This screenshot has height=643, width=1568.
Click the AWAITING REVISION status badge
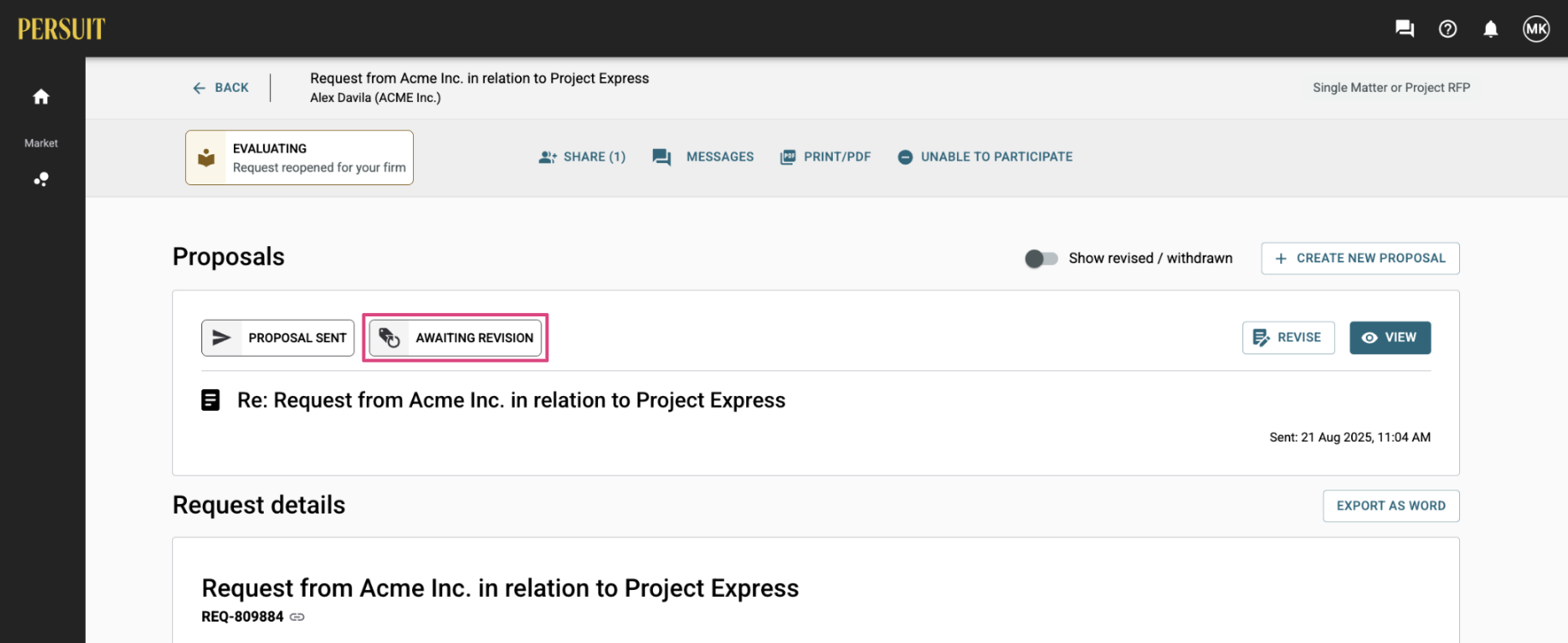coord(455,338)
